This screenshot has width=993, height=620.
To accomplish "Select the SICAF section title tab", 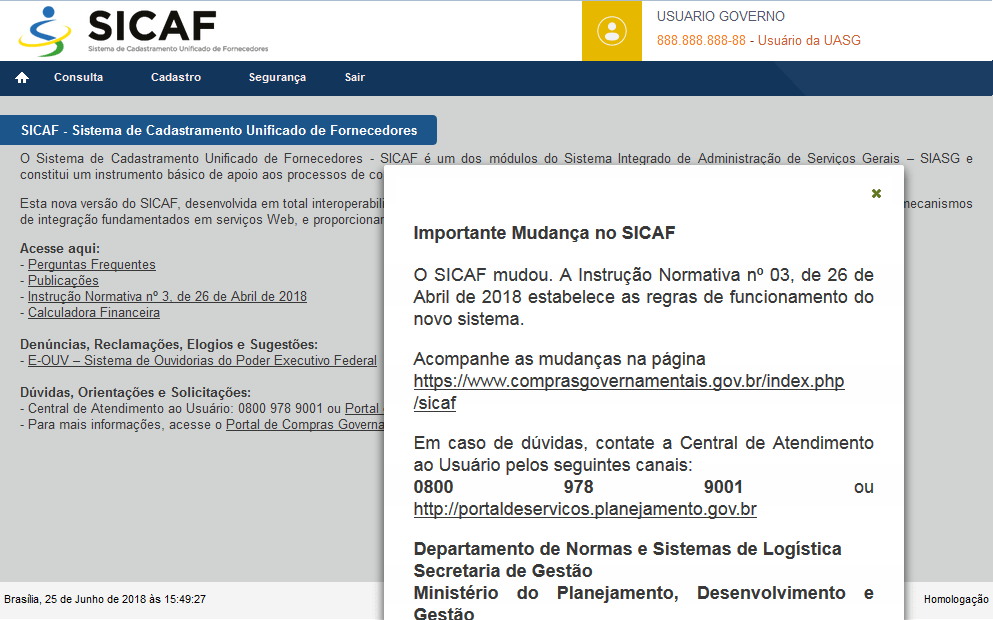I will (218, 130).
